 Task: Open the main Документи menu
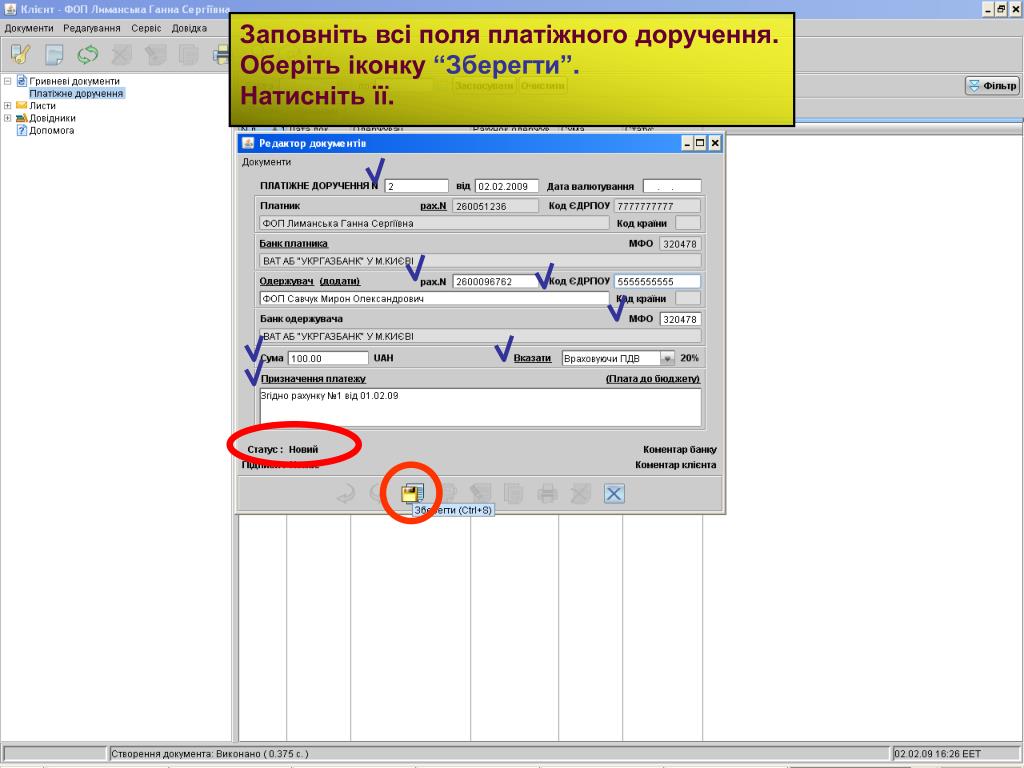pos(28,28)
